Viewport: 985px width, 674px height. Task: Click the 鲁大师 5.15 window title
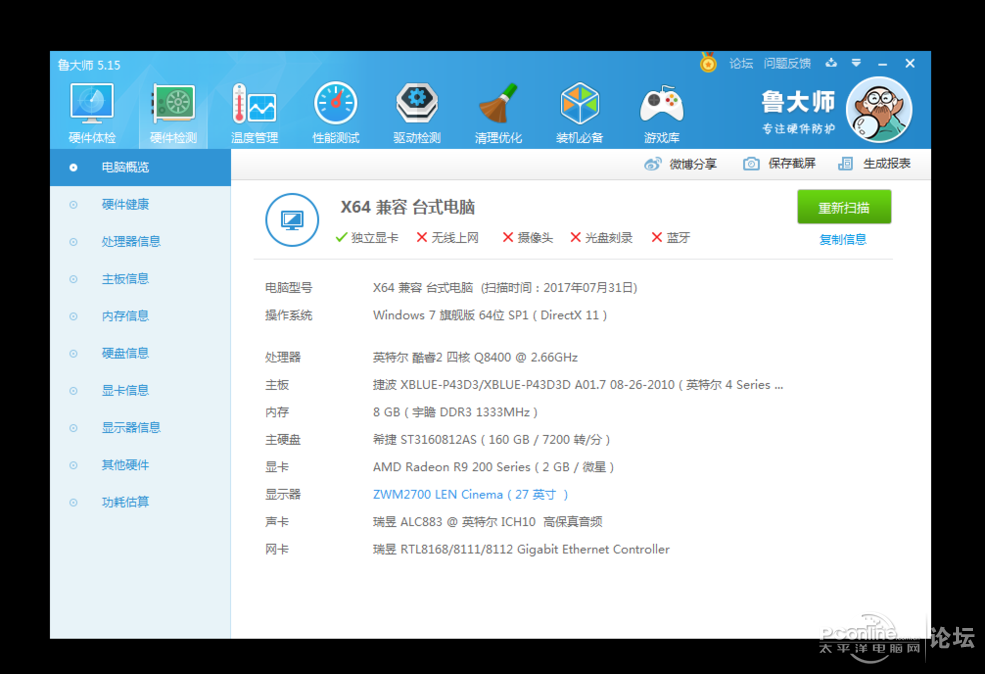89,65
